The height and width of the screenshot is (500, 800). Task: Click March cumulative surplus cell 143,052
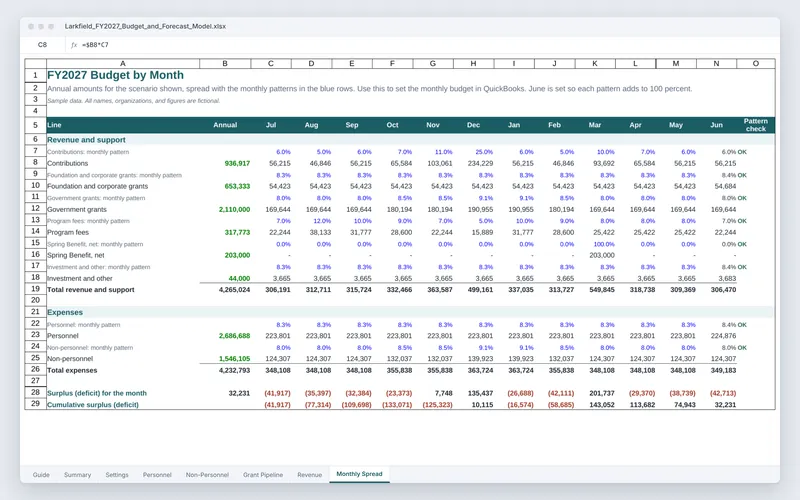click(x=602, y=405)
